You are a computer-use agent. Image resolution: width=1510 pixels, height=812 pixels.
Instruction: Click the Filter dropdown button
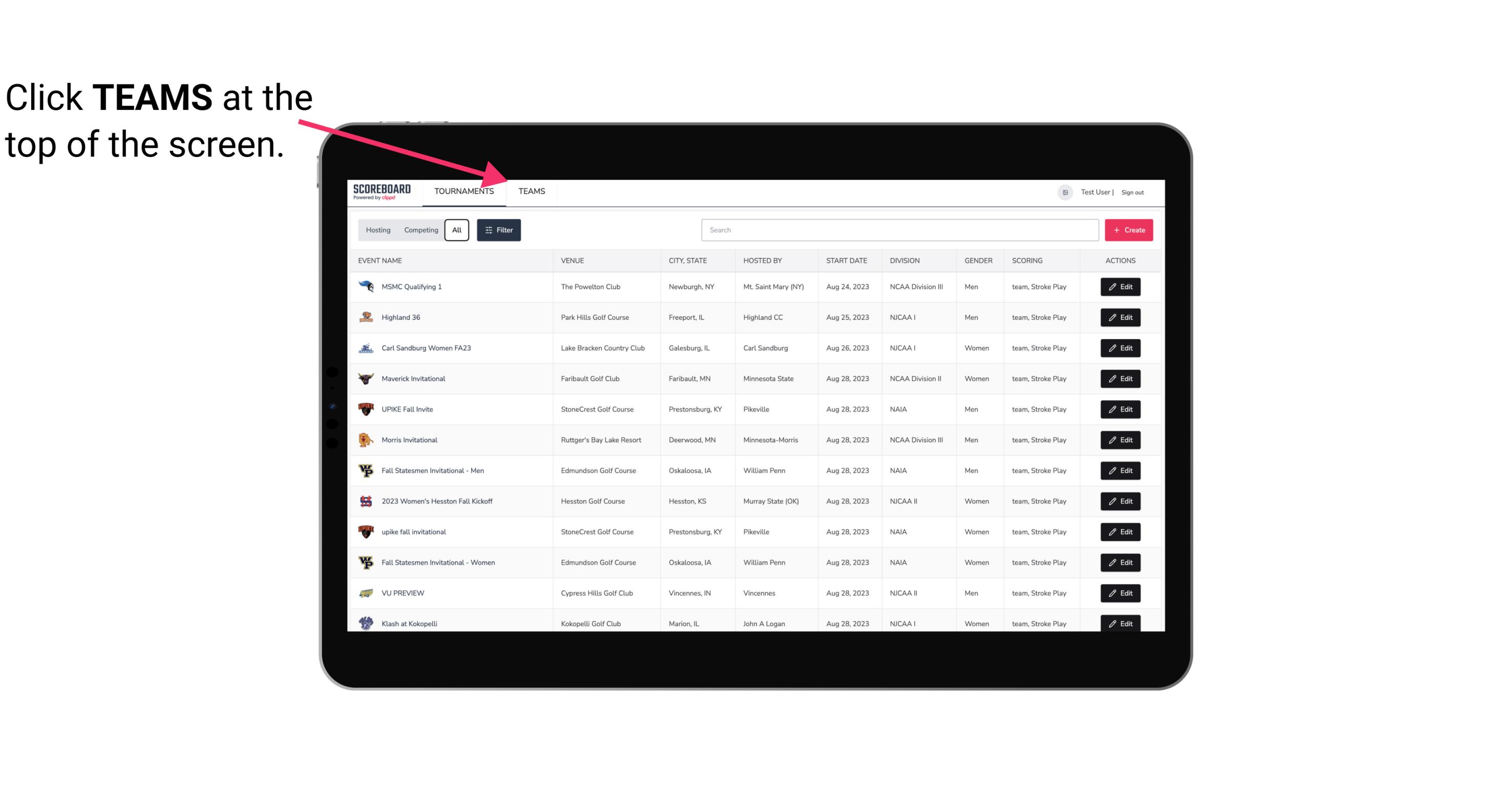pos(499,230)
